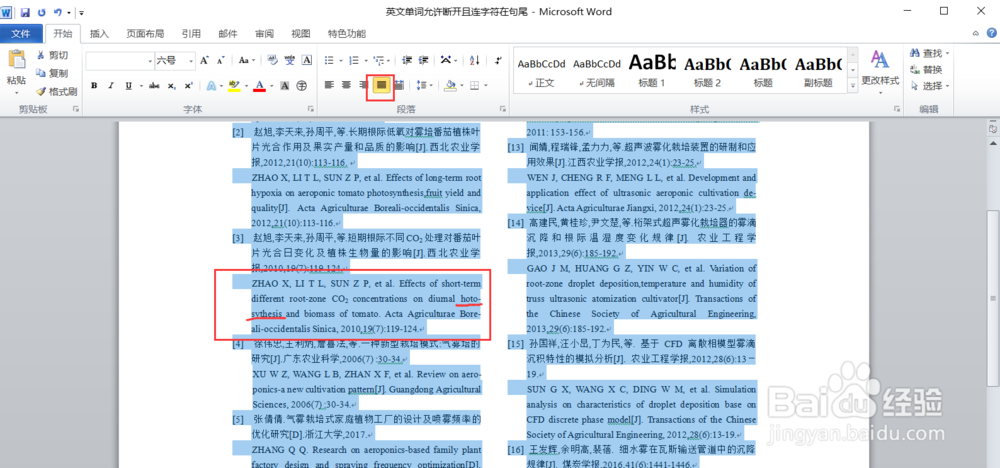Open the Font (字体) dialog launcher
This screenshot has height=468, width=1000.
click(x=311, y=110)
